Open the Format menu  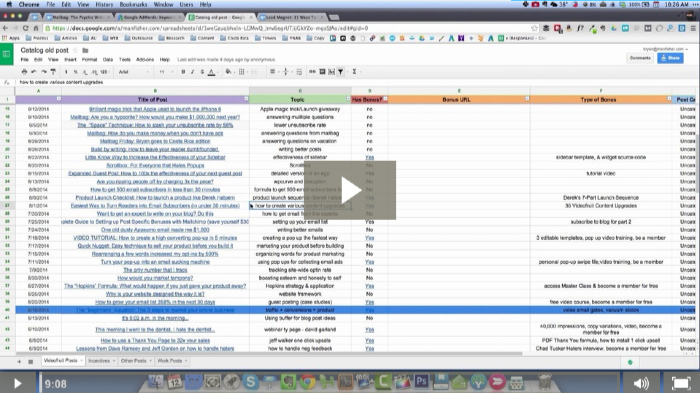pos(89,59)
